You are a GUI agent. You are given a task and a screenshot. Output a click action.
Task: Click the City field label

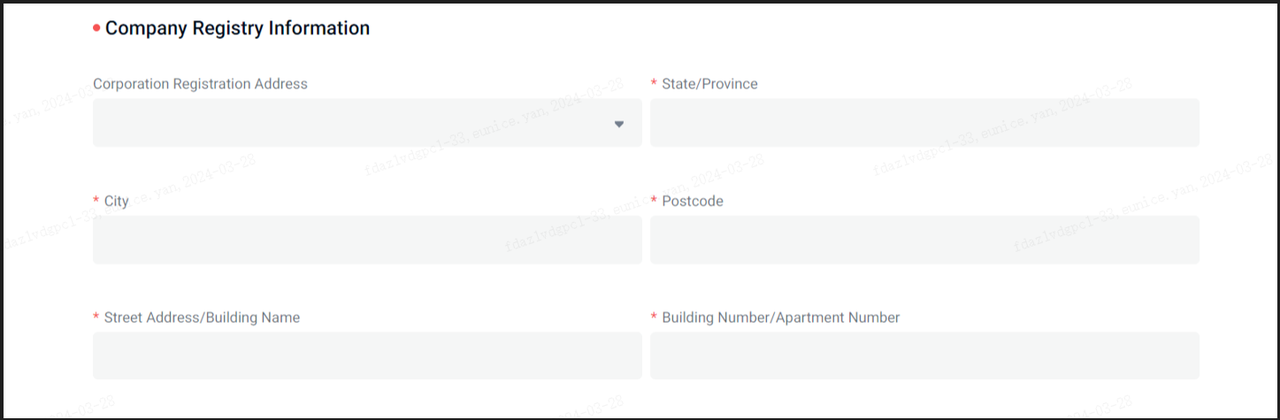click(116, 201)
